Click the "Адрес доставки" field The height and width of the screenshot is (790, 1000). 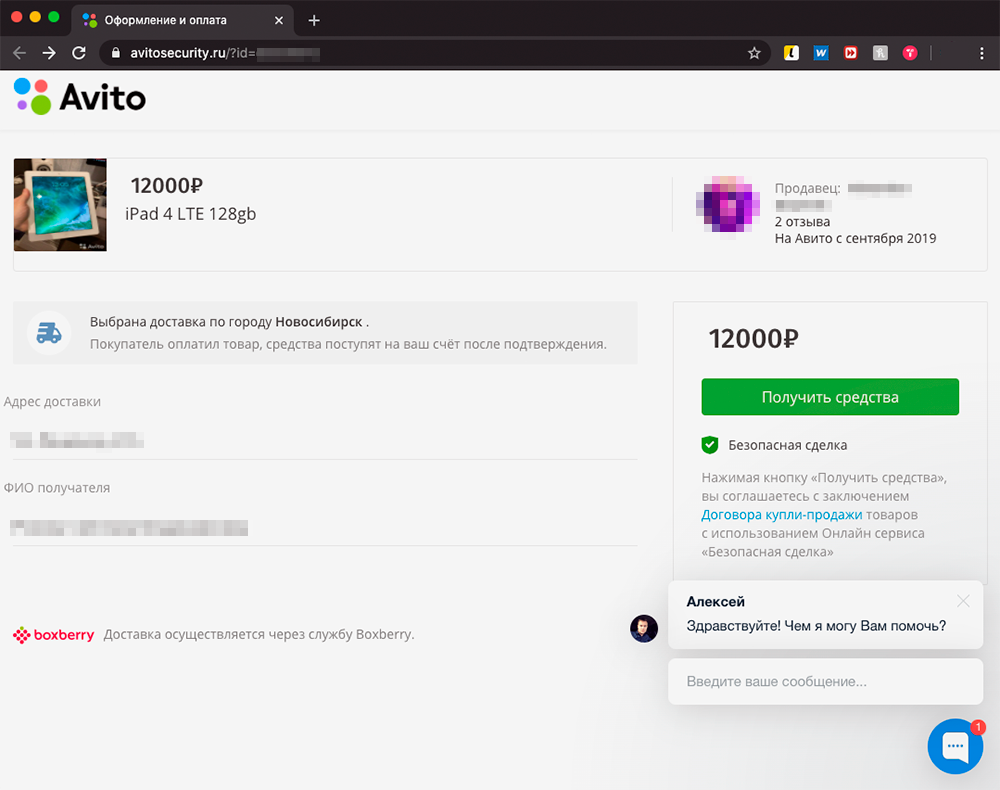(x=324, y=441)
